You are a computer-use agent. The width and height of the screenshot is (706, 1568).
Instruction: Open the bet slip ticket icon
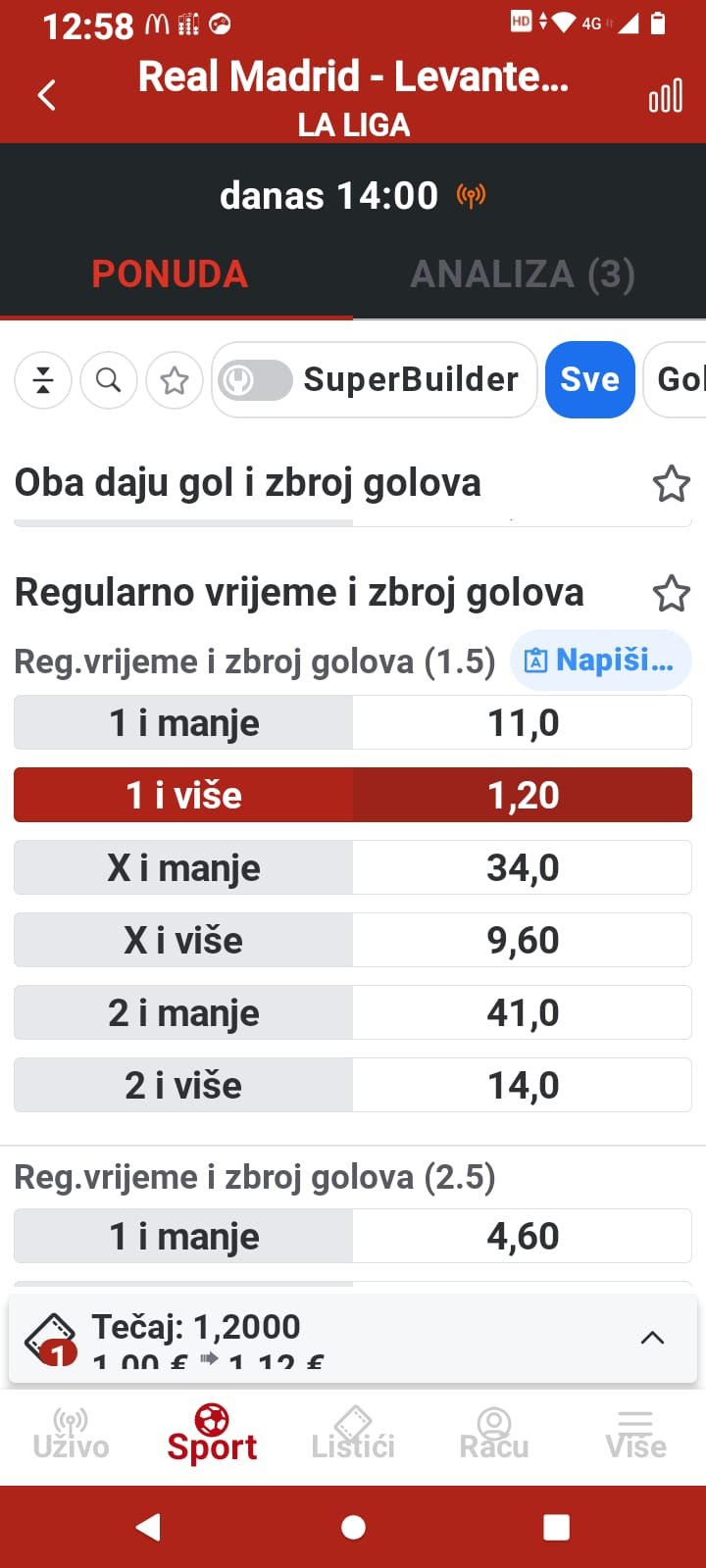[51, 1340]
